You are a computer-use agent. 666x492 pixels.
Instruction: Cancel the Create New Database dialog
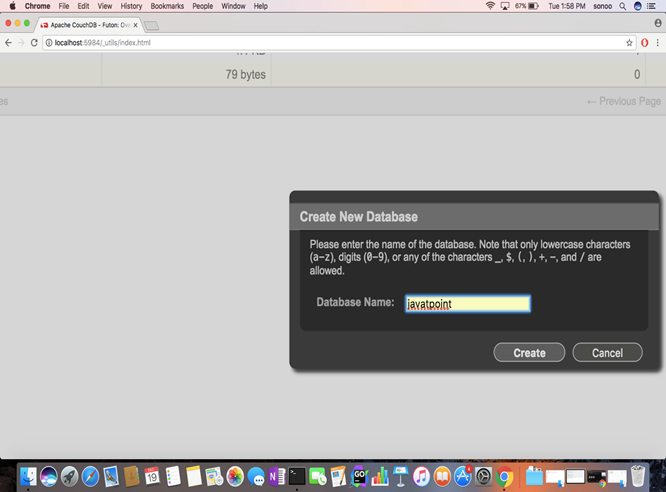point(607,353)
